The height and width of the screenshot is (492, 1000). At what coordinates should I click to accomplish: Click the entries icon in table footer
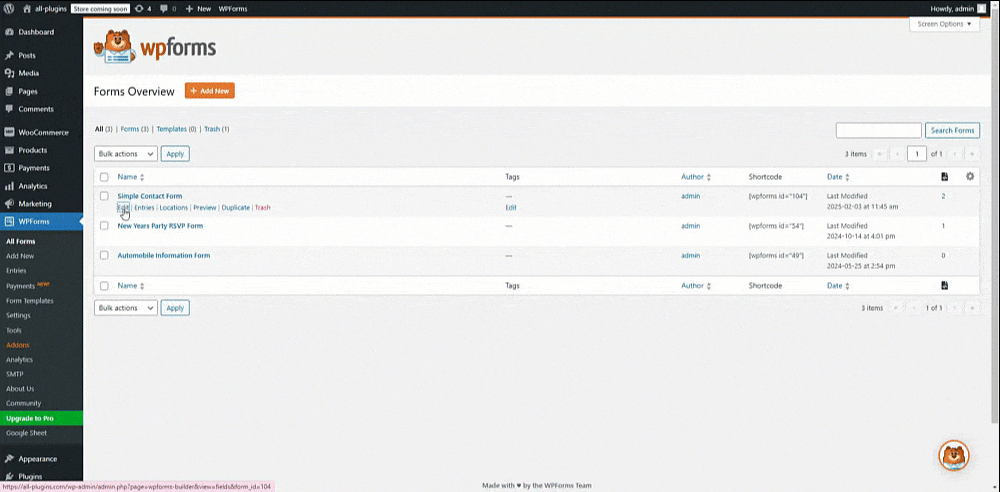tap(945, 286)
